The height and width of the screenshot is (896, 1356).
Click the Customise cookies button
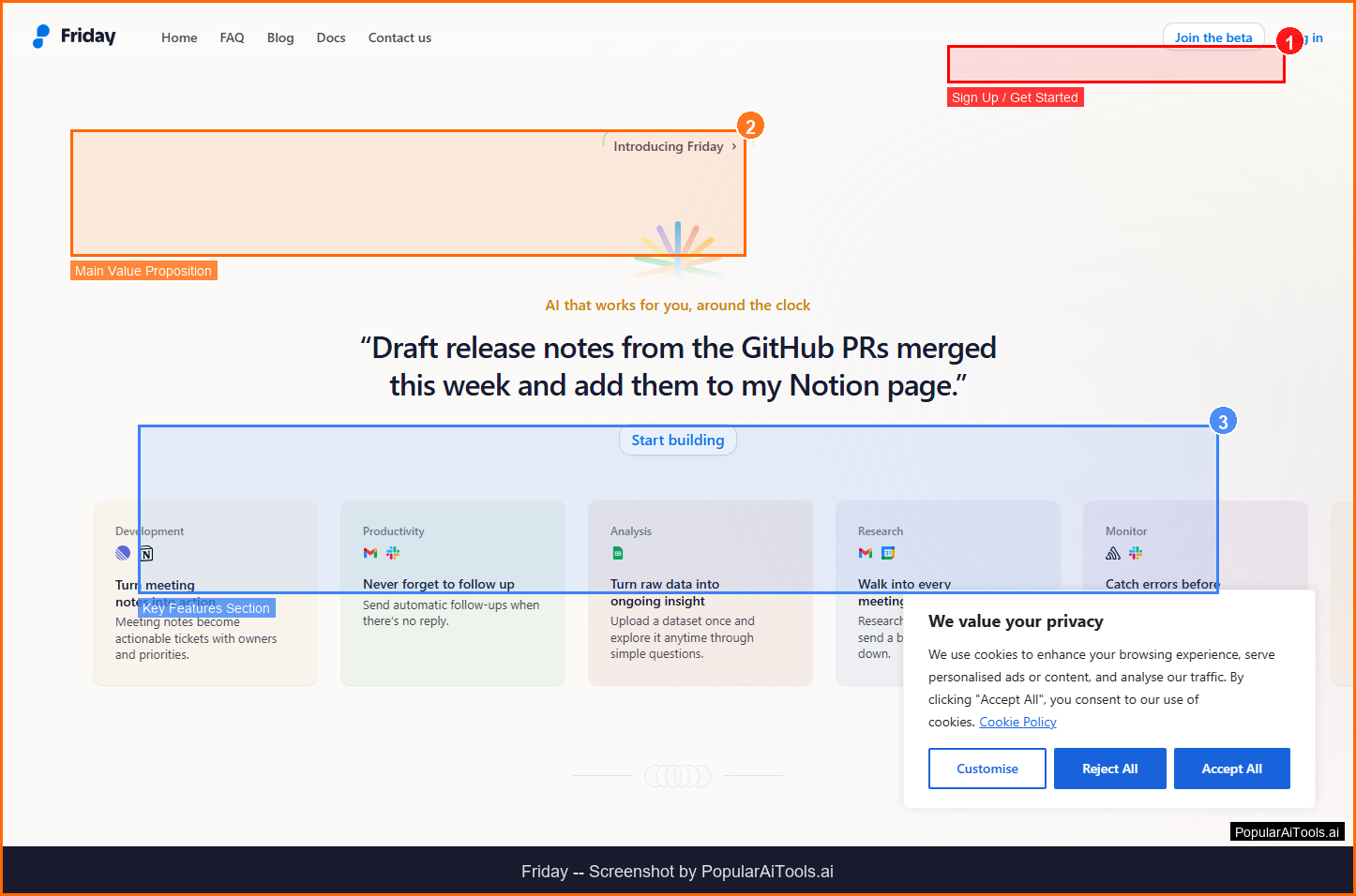[987, 769]
